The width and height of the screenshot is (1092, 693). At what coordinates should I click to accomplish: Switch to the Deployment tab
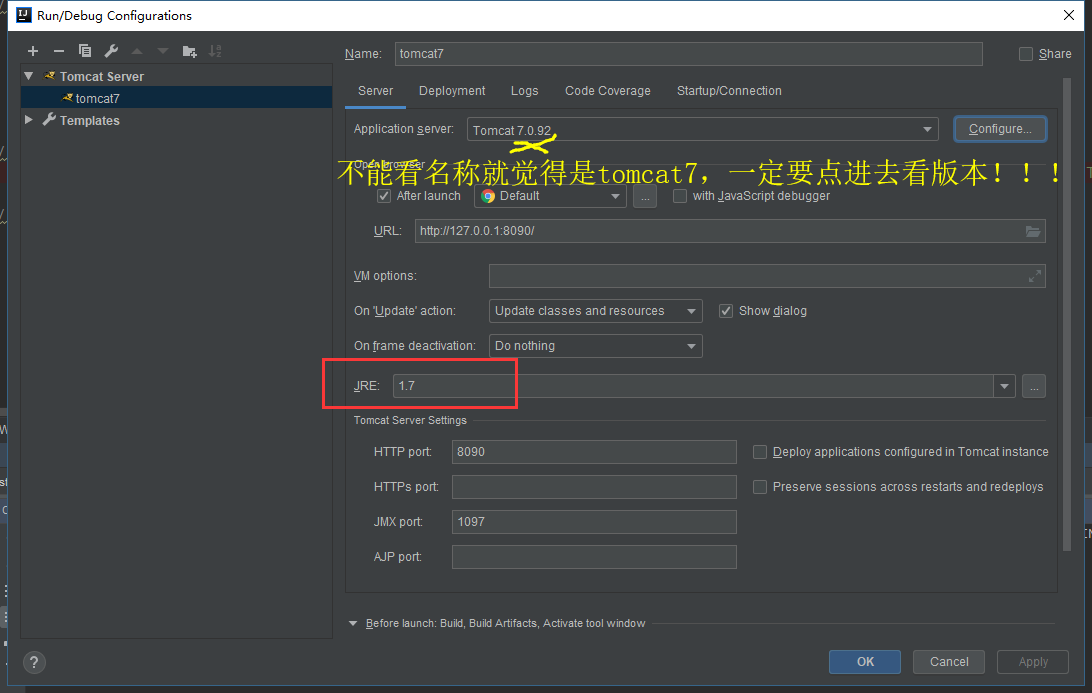pyautogui.click(x=451, y=90)
